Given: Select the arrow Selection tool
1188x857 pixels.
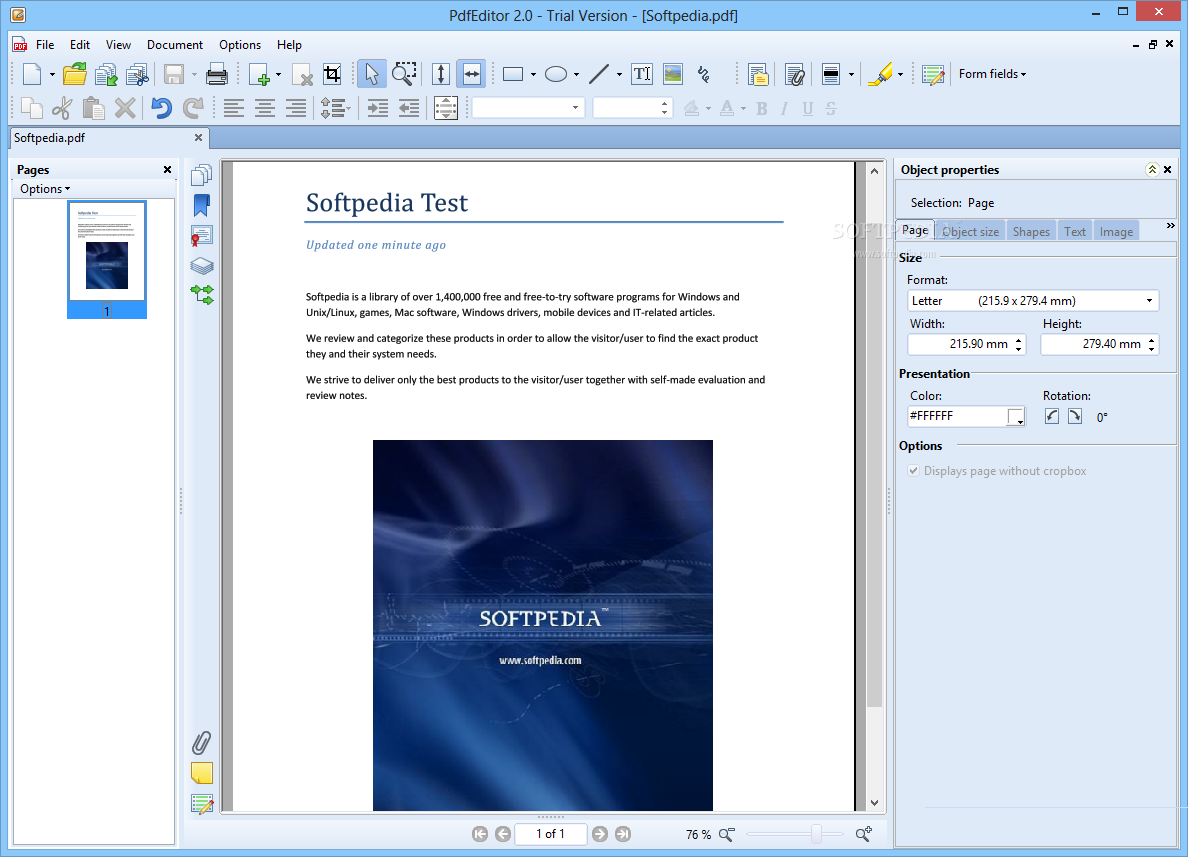Looking at the screenshot, I should 371,74.
